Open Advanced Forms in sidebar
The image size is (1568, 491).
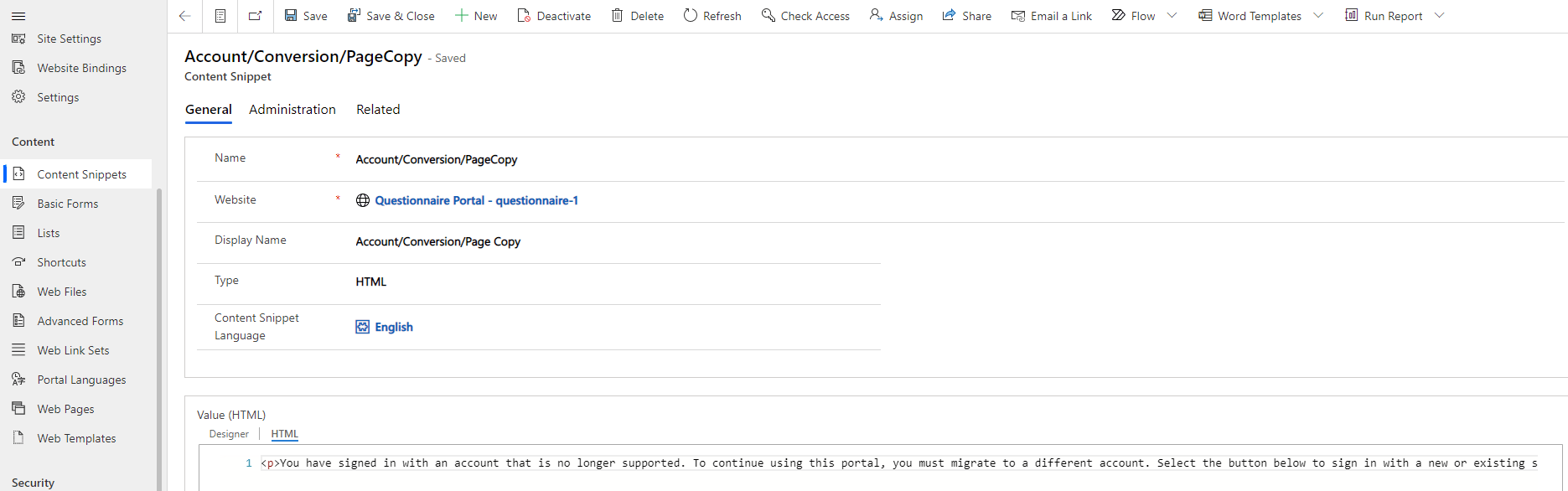pyautogui.click(x=80, y=321)
